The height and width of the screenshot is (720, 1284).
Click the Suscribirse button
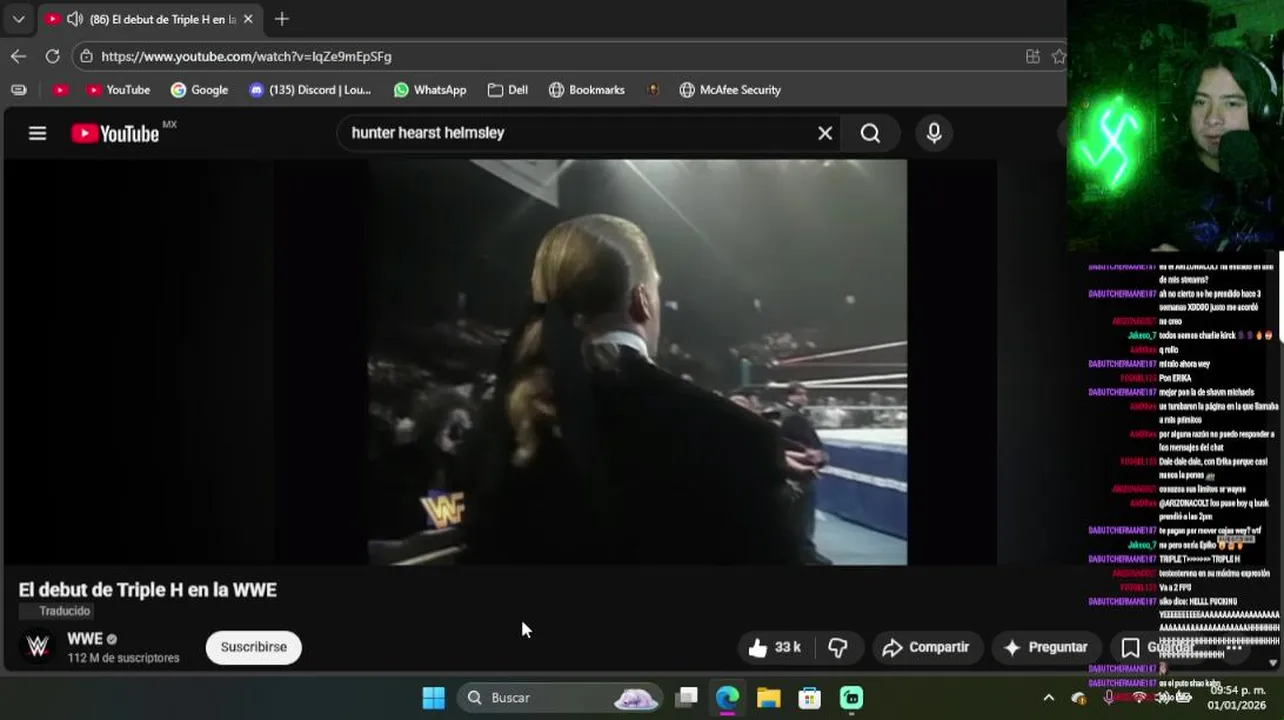(x=253, y=647)
